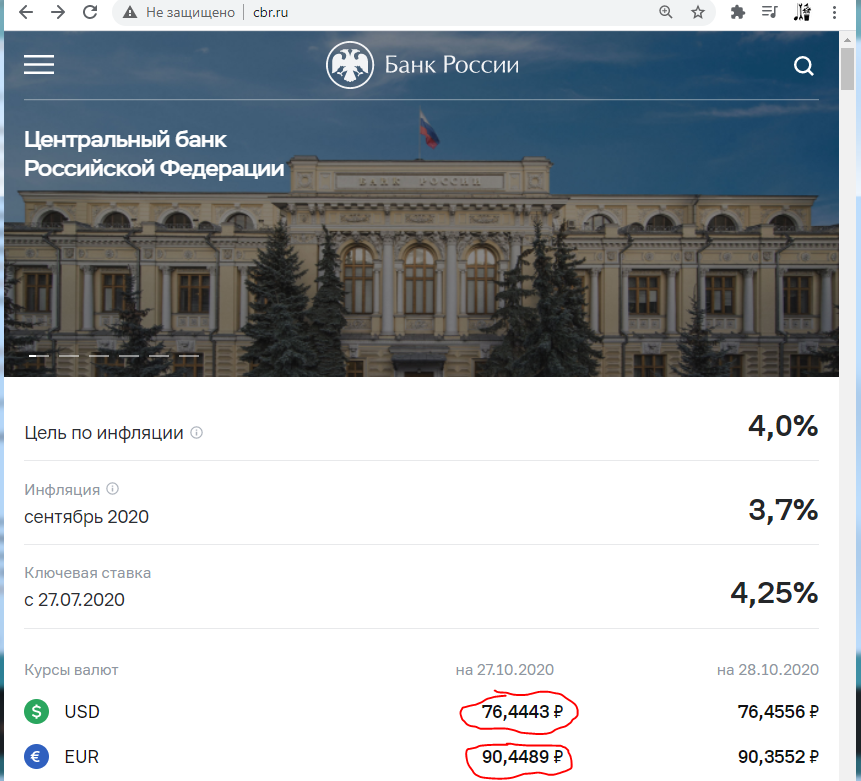Viewport: 861px width, 781px height.
Task: Select the second banner slide indicator
Action: pyautogui.click(x=69, y=356)
